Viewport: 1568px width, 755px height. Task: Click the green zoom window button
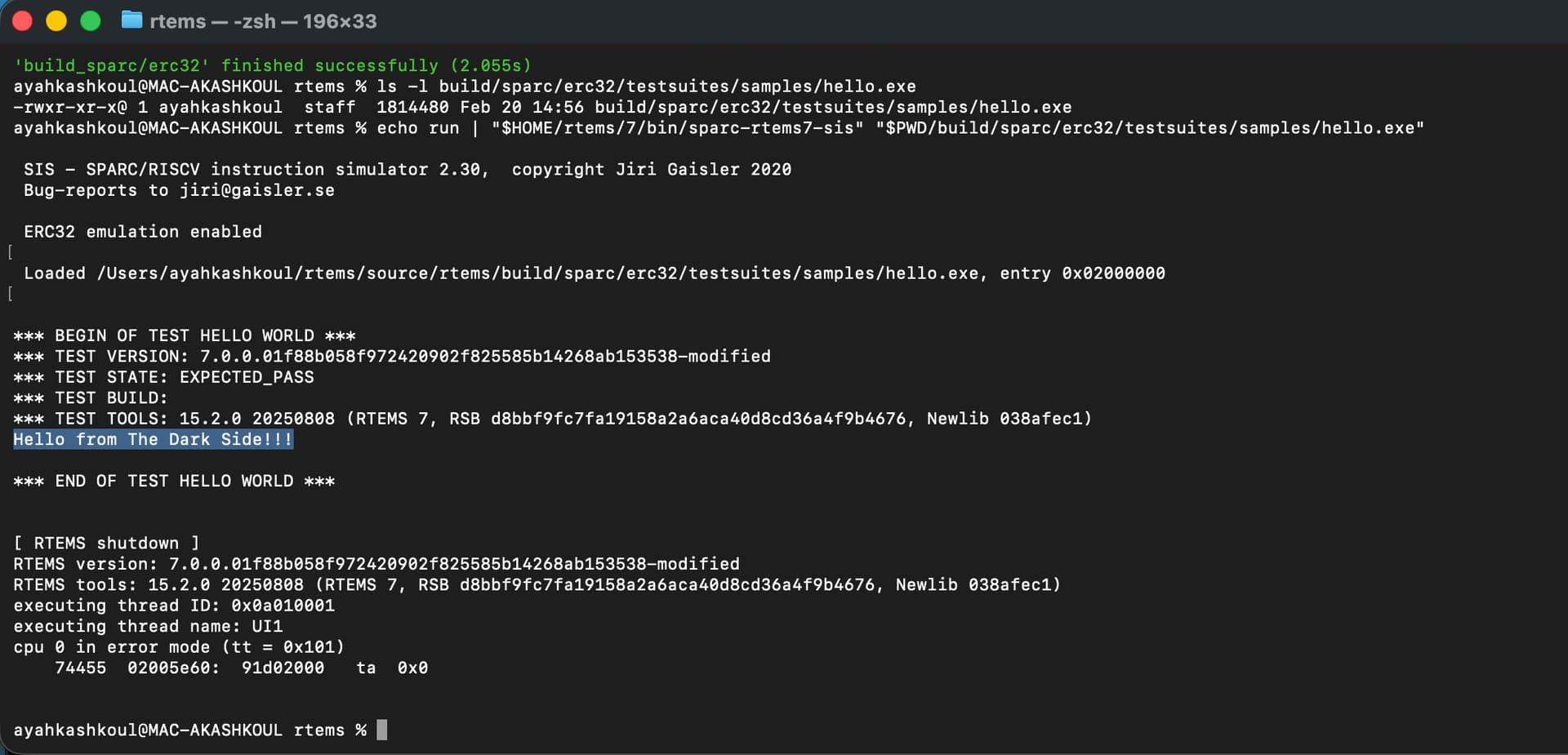tap(91, 21)
